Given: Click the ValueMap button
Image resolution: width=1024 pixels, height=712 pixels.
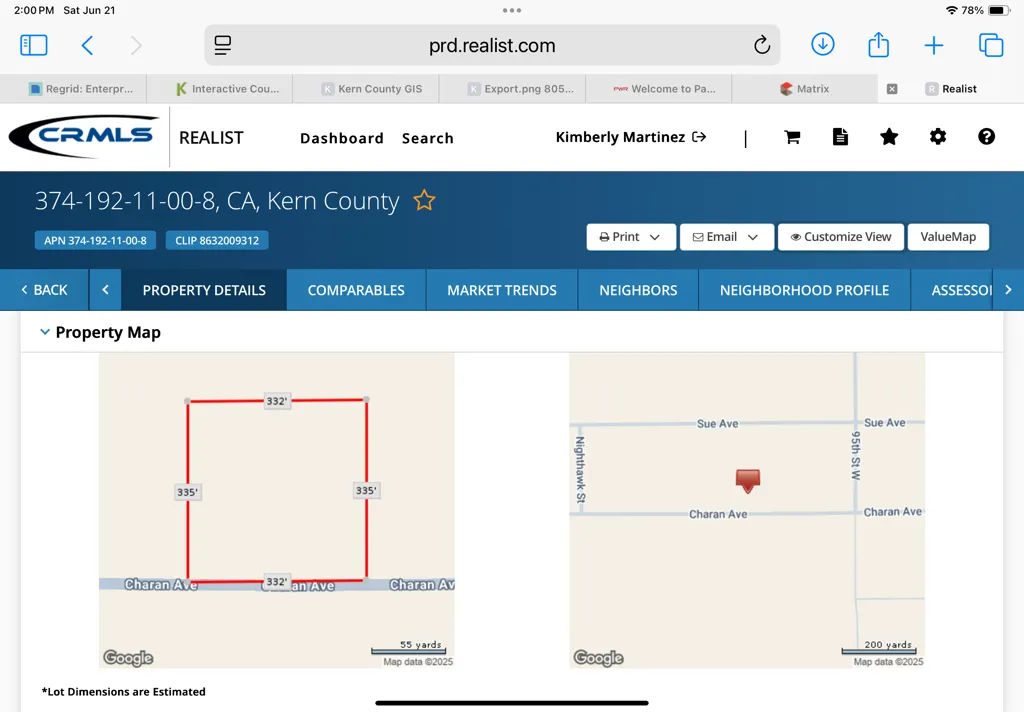Looking at the screenshot, I should tap(948, 237).
